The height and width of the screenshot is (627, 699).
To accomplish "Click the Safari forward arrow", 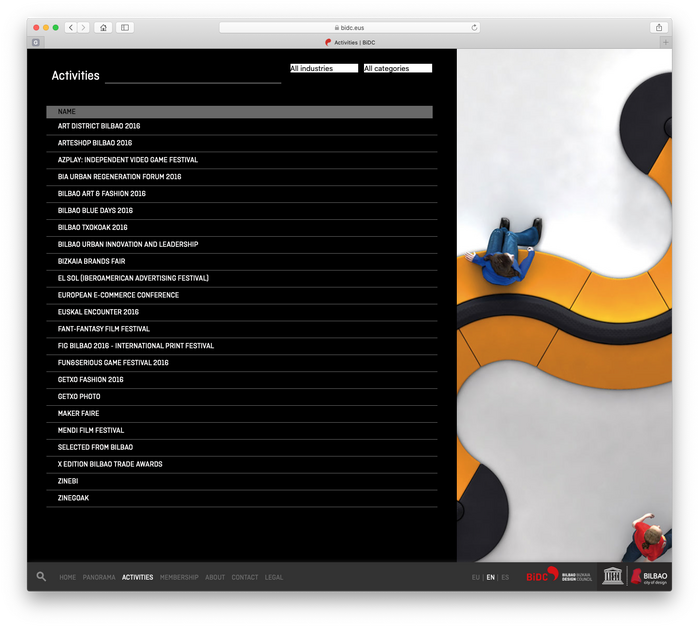I will point(83,28).
